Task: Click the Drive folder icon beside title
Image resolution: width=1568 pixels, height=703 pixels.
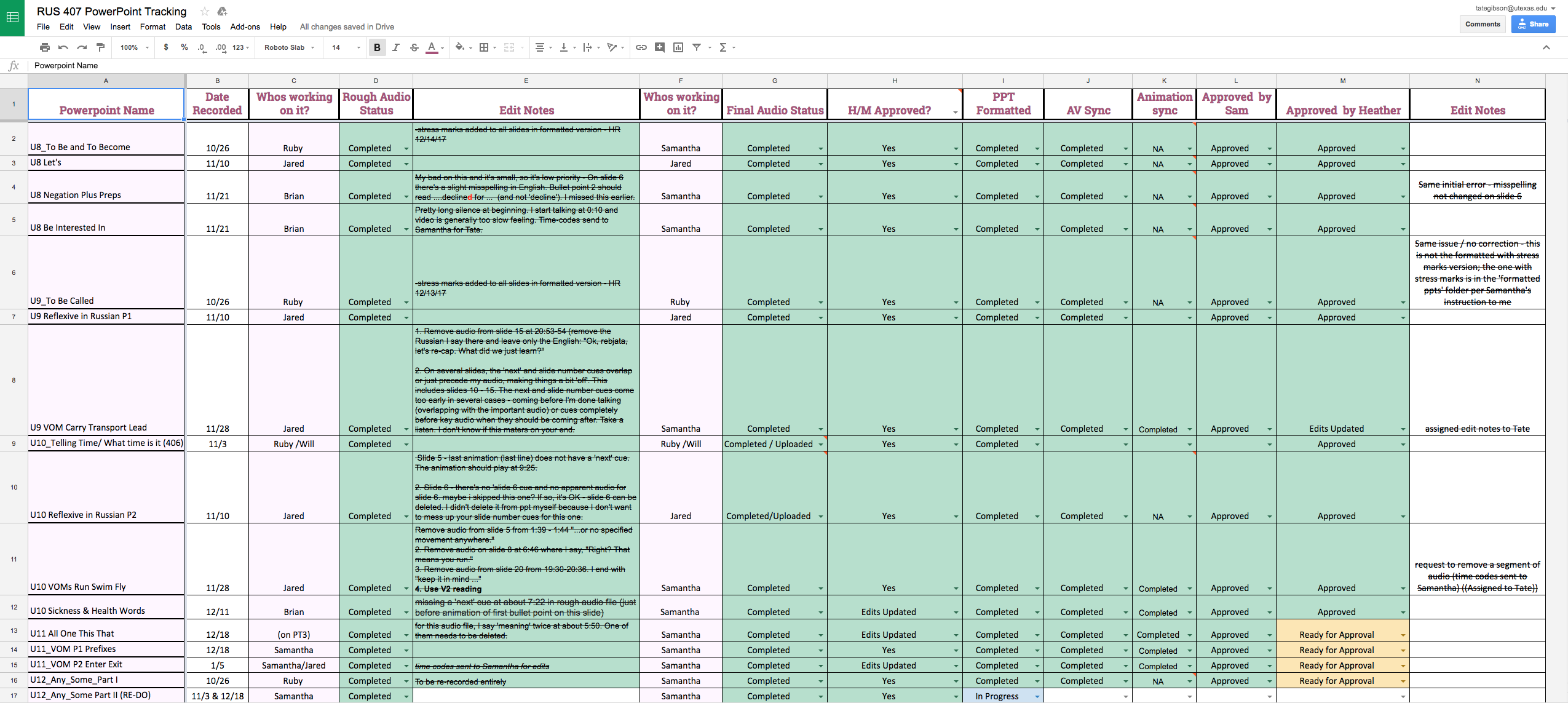Action: [223, 11]
